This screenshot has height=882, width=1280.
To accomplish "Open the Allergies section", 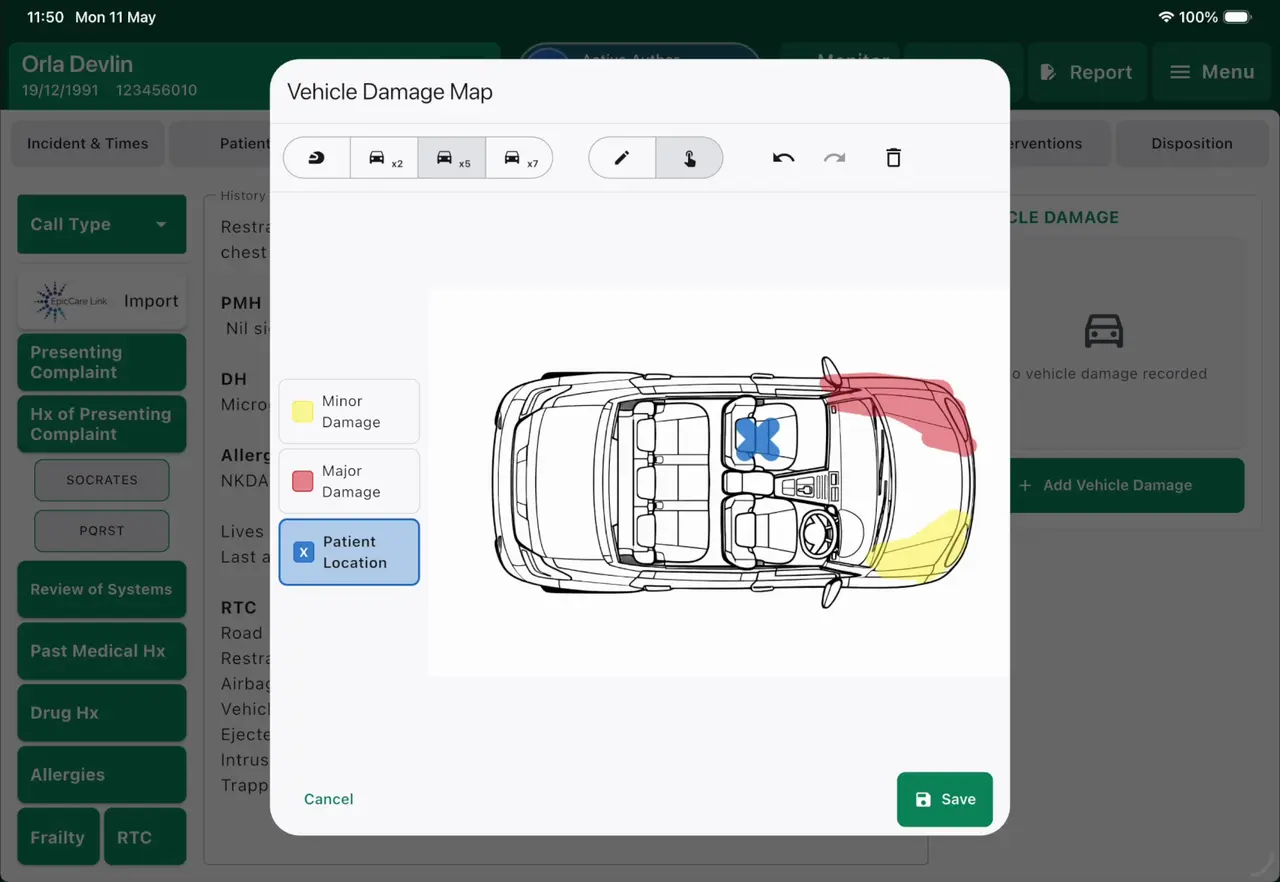I will coord(102,775).
